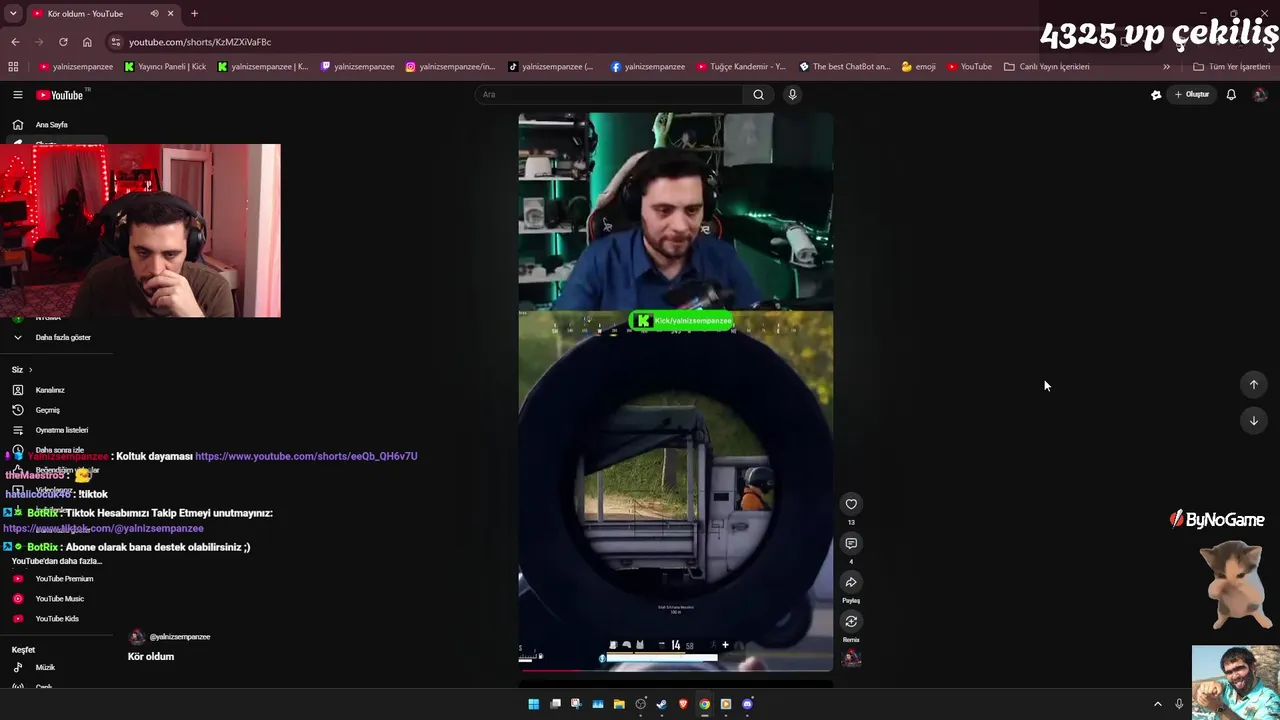Viewport: 1280px width, 720px height.
Task: Open the bookmarks apps grid icon
Action: 13,67
